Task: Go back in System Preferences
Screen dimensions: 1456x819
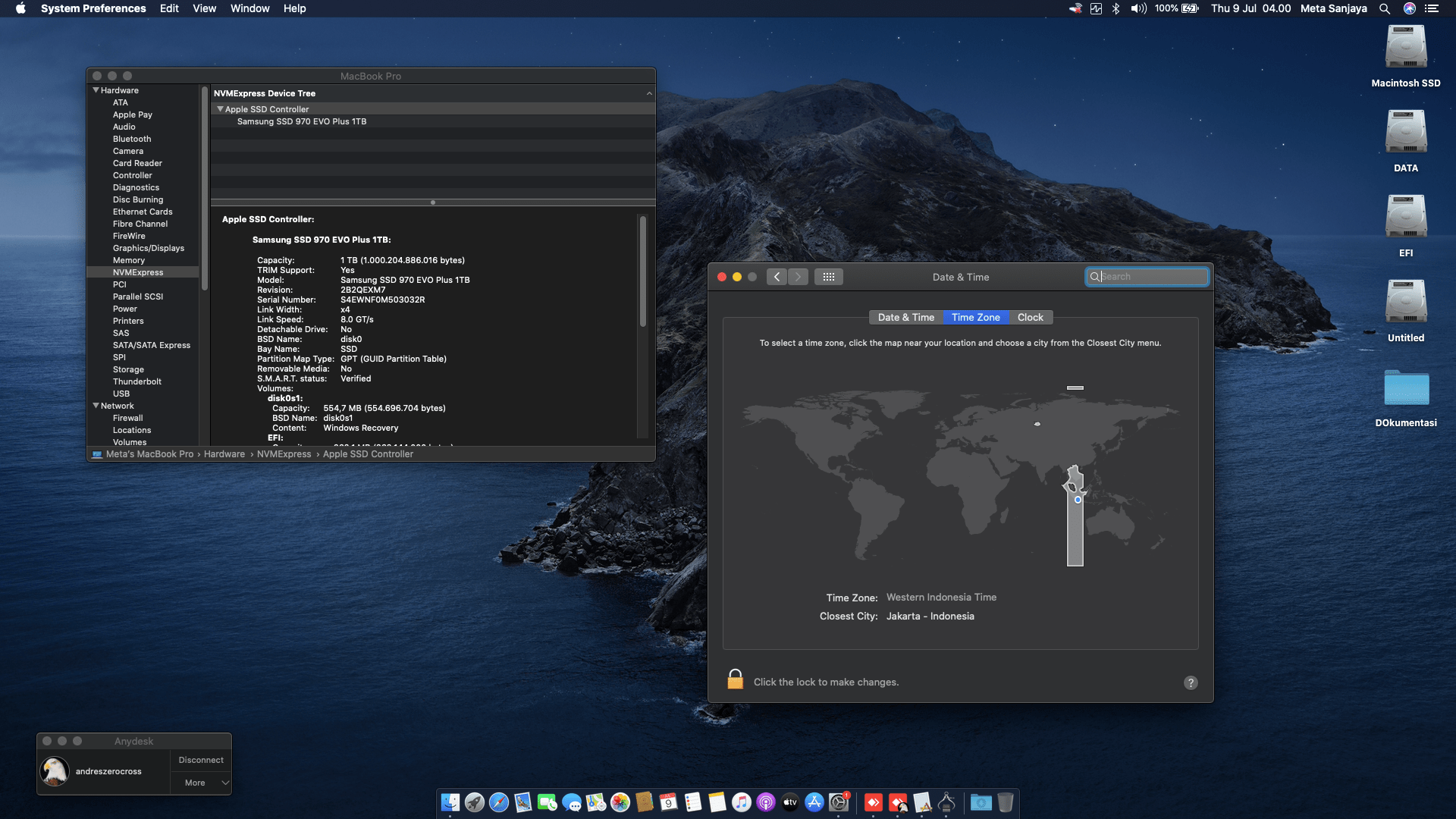Action: 777,277
